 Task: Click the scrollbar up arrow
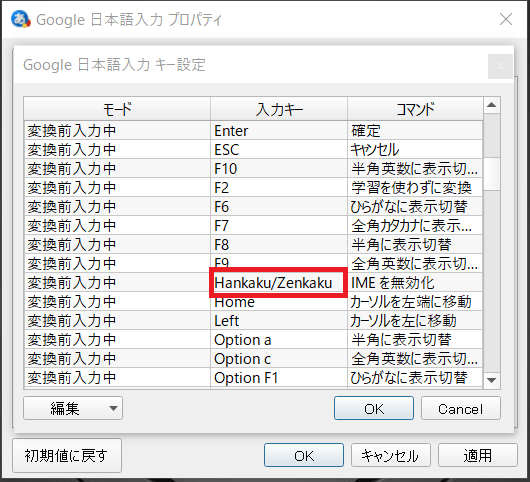(x=492, y=105)
